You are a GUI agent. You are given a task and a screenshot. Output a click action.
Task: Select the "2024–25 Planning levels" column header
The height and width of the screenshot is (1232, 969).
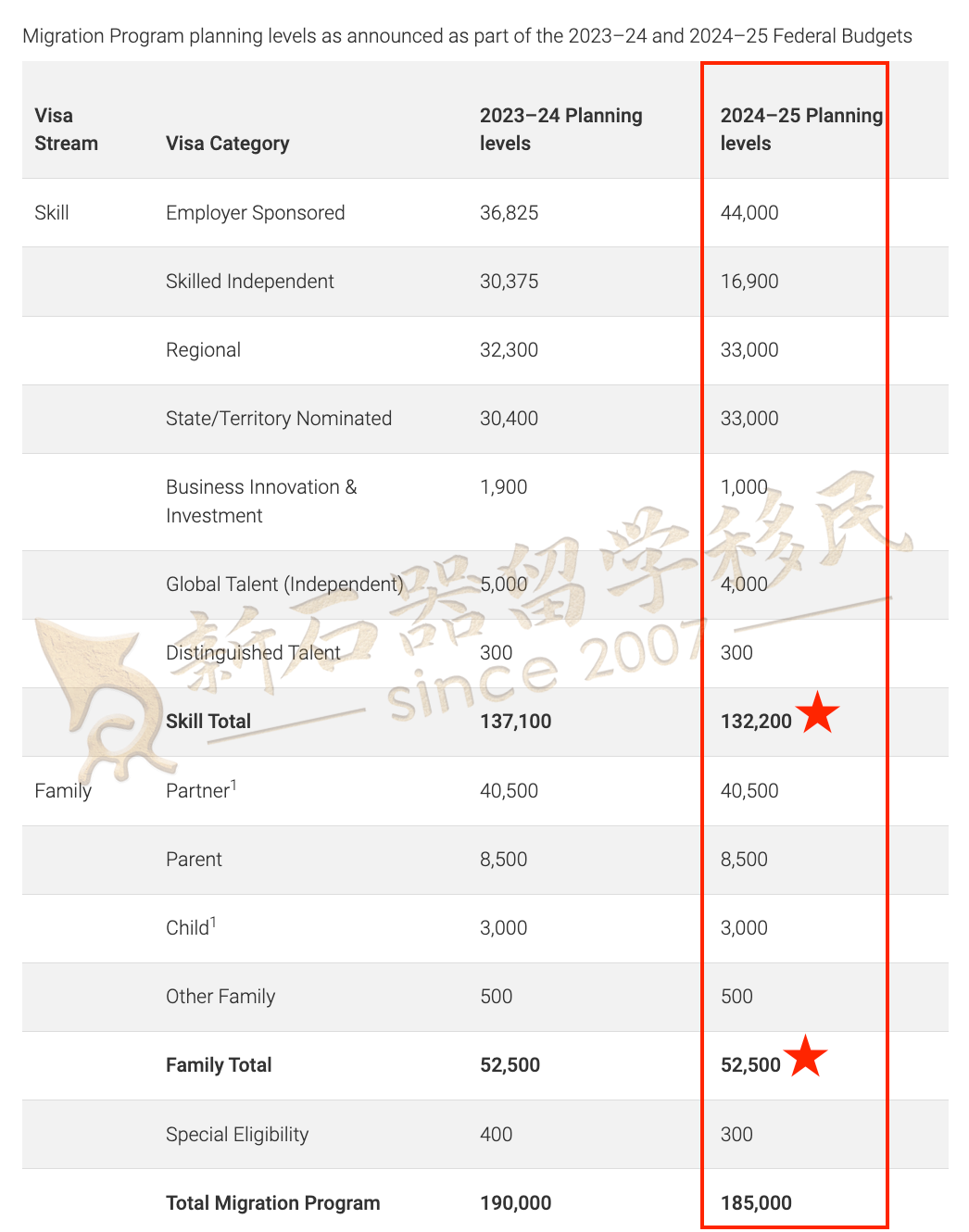(800, 129)
